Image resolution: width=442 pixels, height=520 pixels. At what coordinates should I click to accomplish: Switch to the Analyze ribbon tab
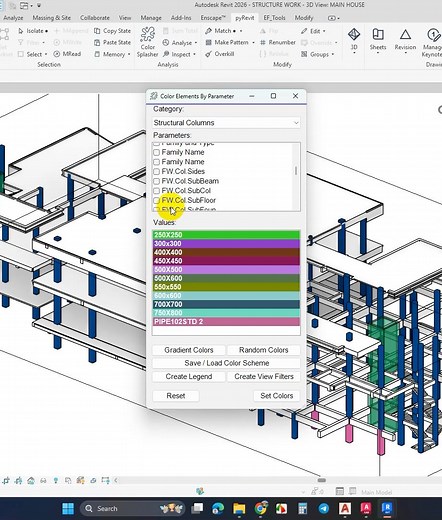[x=13, y=18]
